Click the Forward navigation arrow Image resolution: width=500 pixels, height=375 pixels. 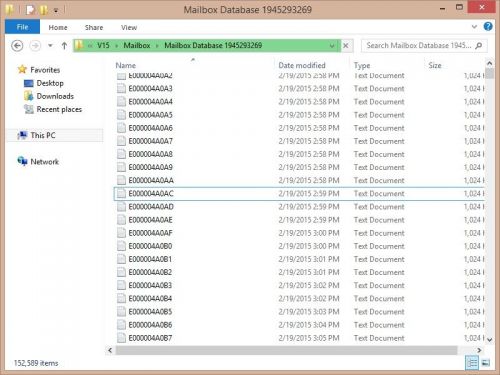(35, 46)
